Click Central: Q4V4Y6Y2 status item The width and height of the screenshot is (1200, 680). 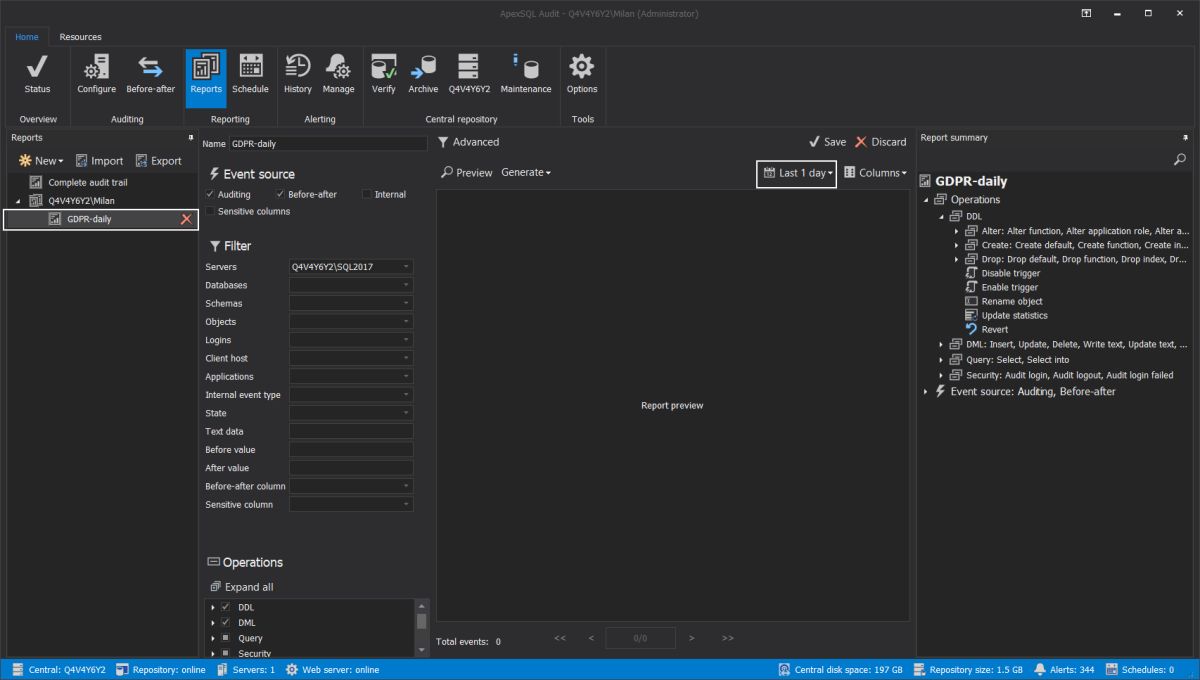tap(58, 670)
